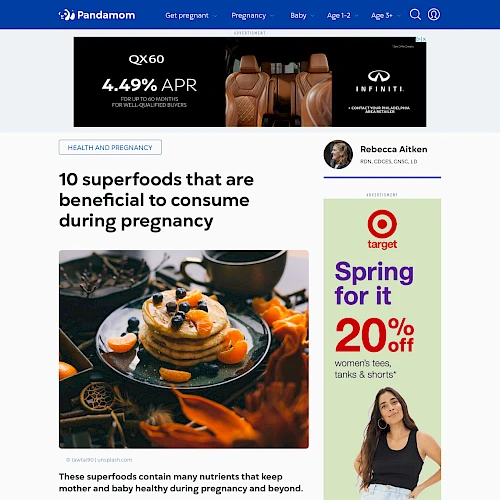Open Rebecca Aitken author name link
The width and height of the screenshot is (500, 500).
pyautogui.click(x=394, y=149)
